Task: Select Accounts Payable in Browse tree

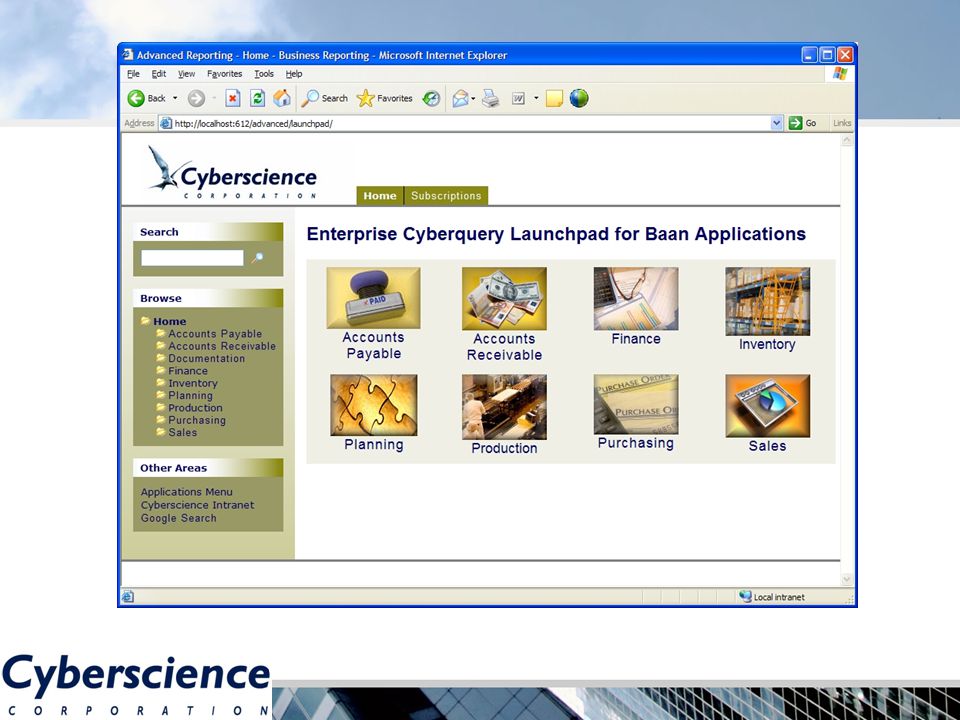Action: [215, 334]
